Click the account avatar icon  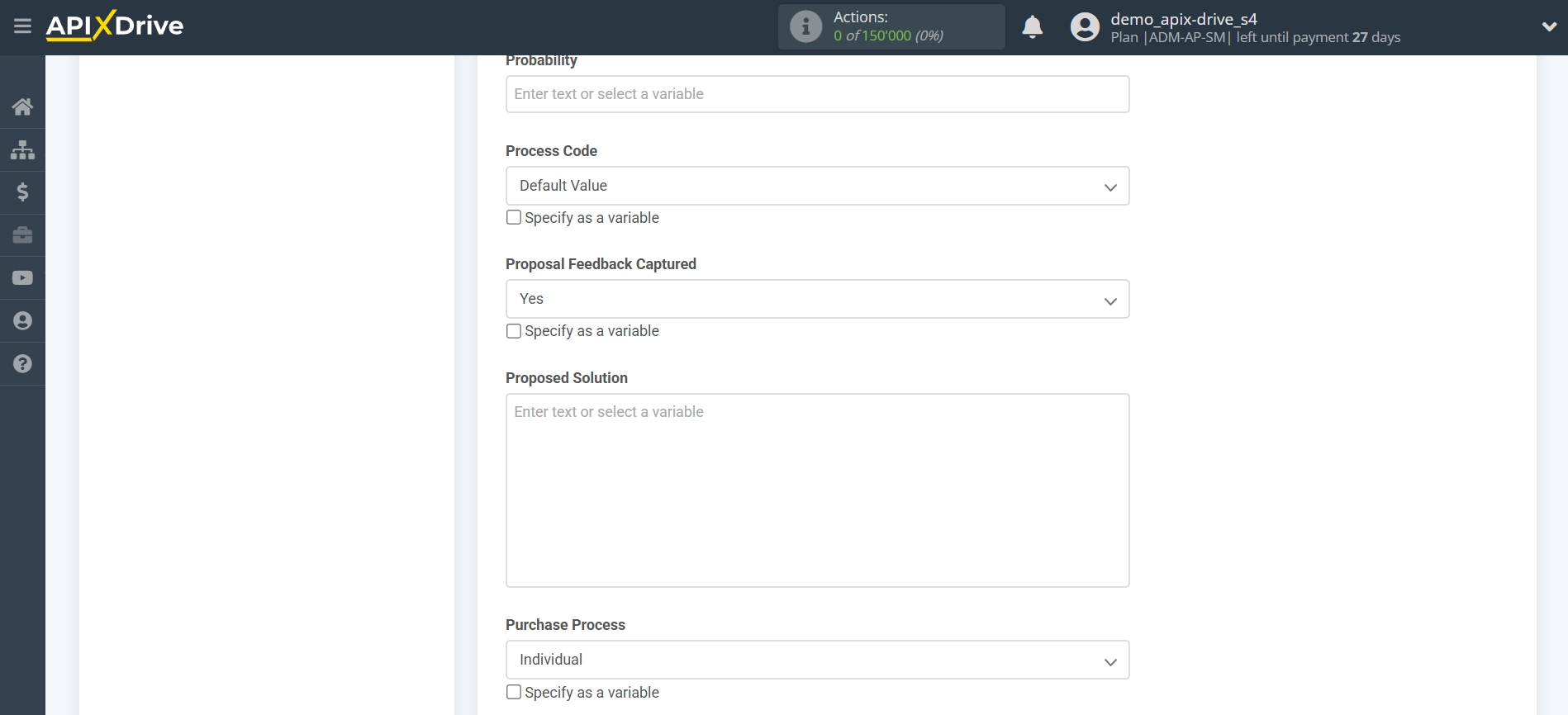click(1085, 27)
